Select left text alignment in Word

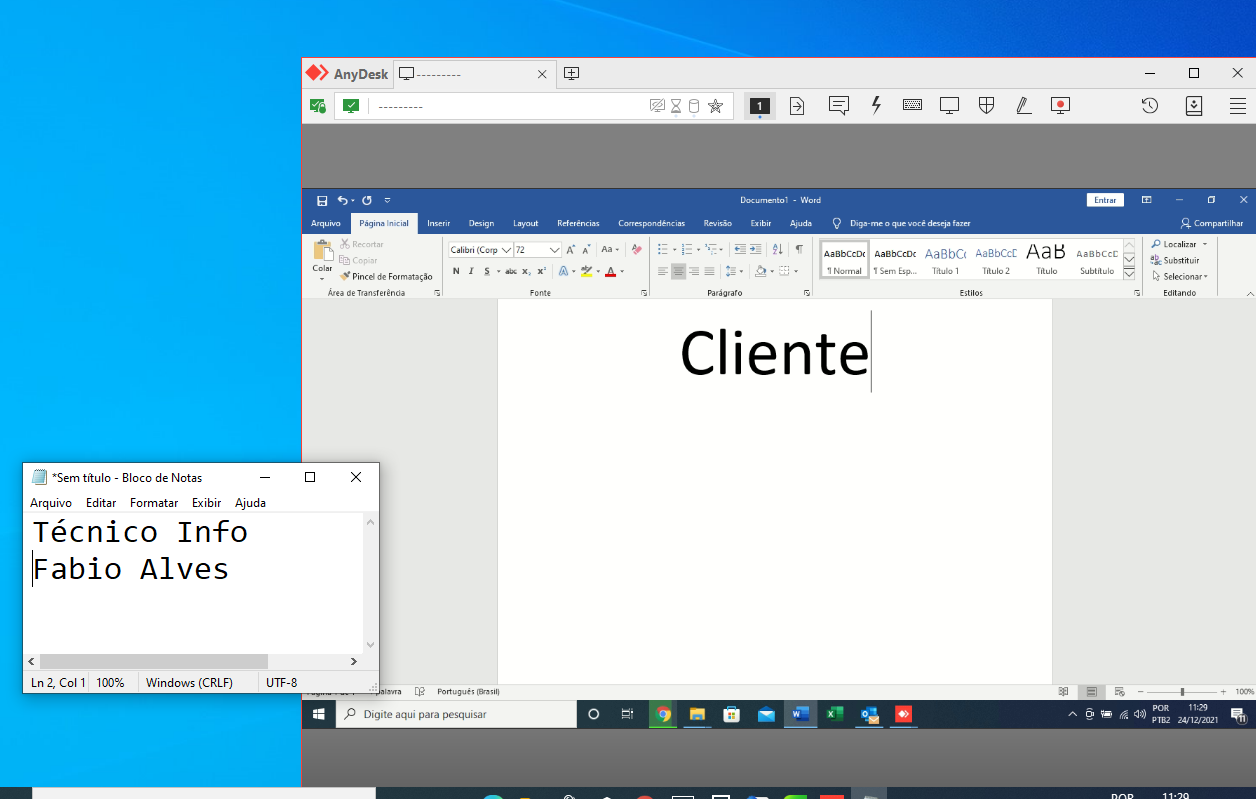[x=662, y=271]
